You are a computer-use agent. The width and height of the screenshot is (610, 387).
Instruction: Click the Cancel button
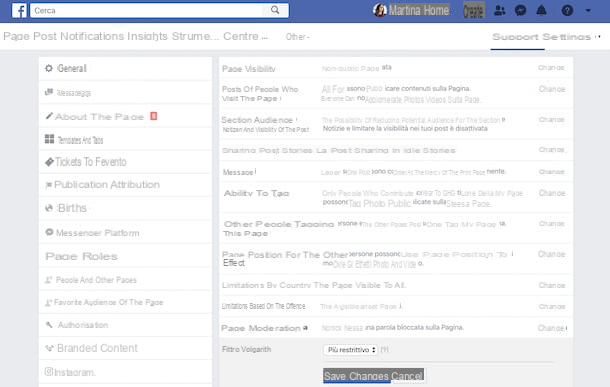(x=407, y=376)
